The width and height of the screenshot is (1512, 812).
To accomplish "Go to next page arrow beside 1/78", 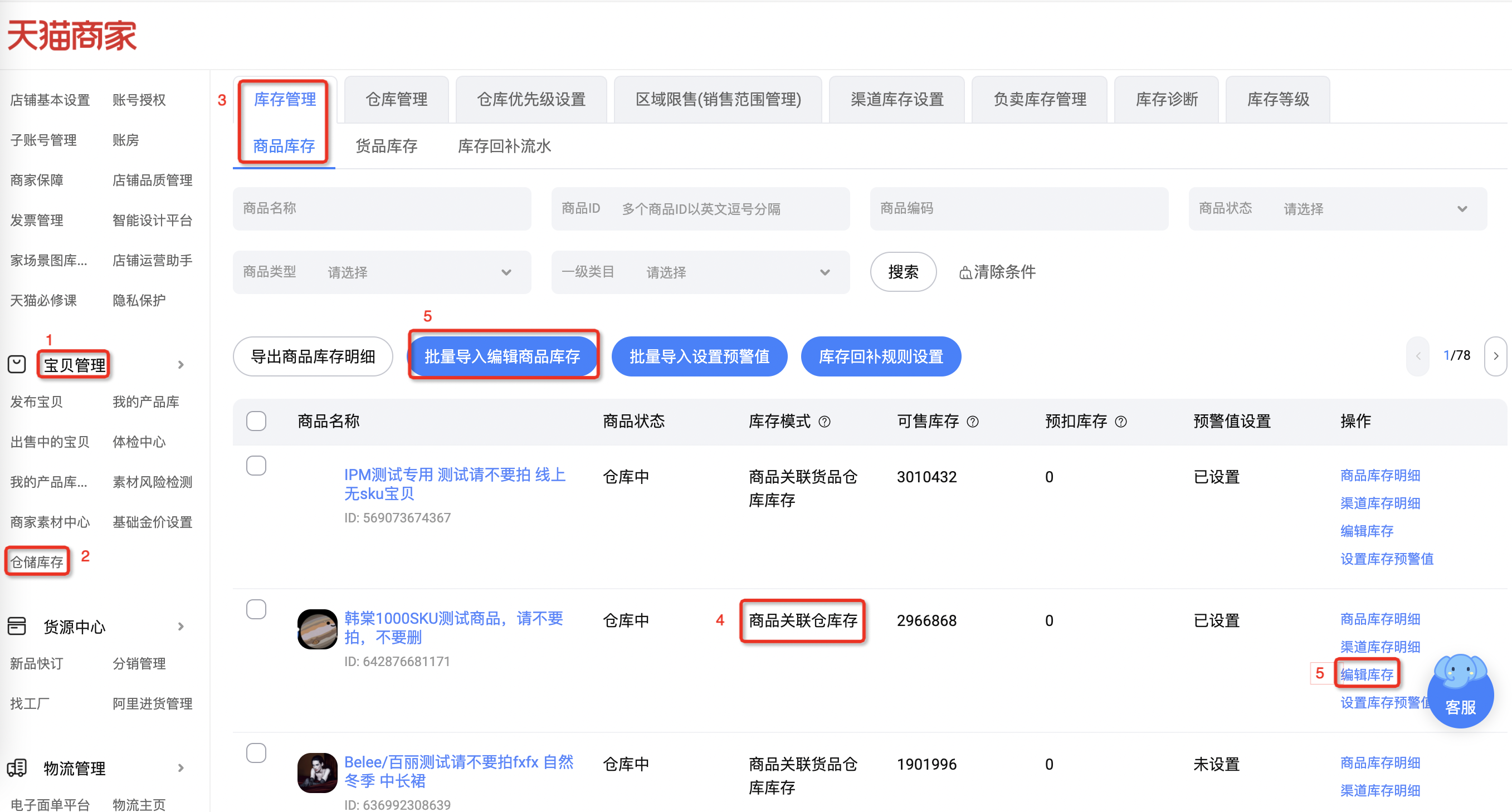I will coord(1496,356).
